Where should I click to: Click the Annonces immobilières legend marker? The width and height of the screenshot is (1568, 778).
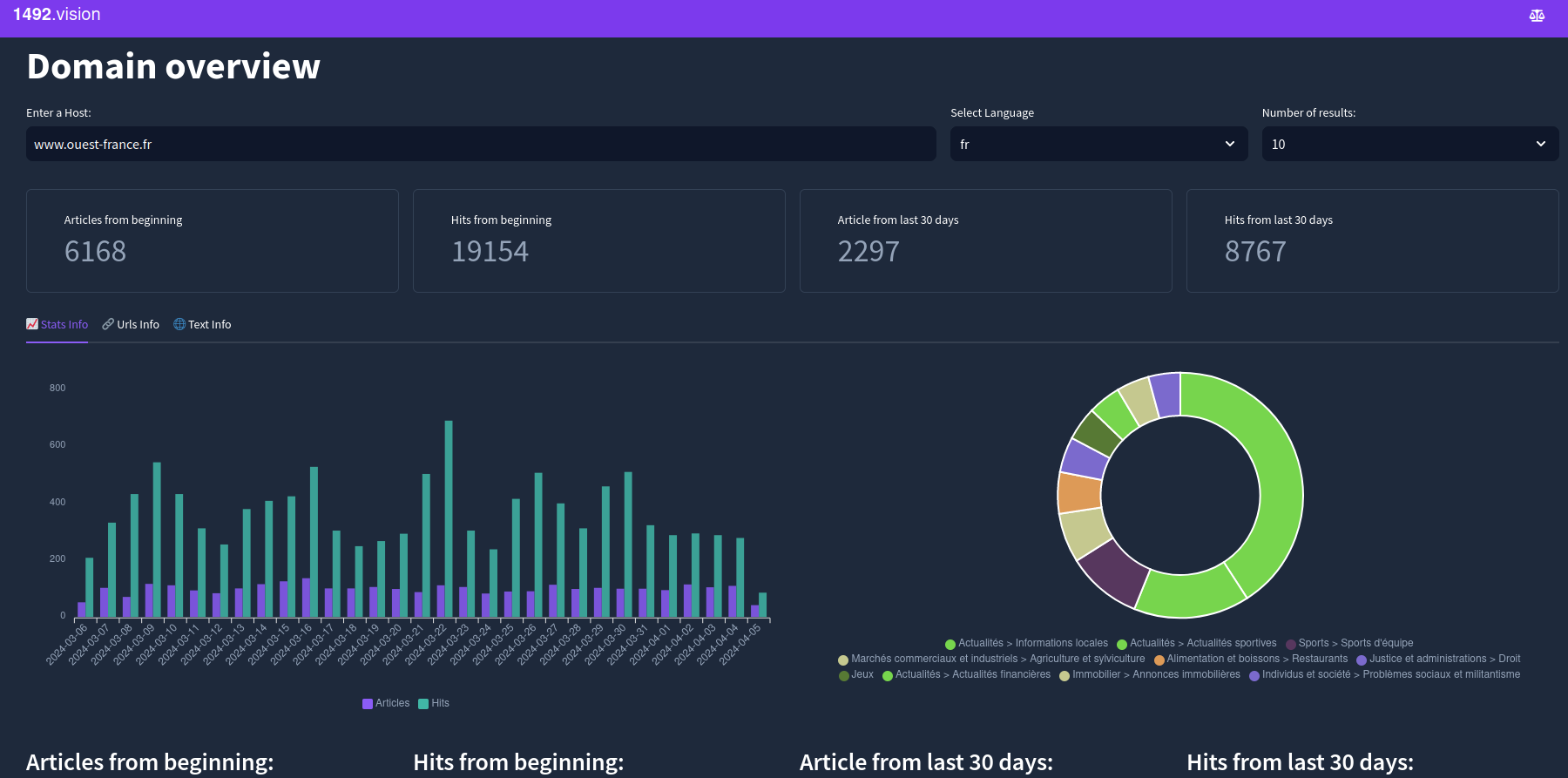pos(1064,676)
